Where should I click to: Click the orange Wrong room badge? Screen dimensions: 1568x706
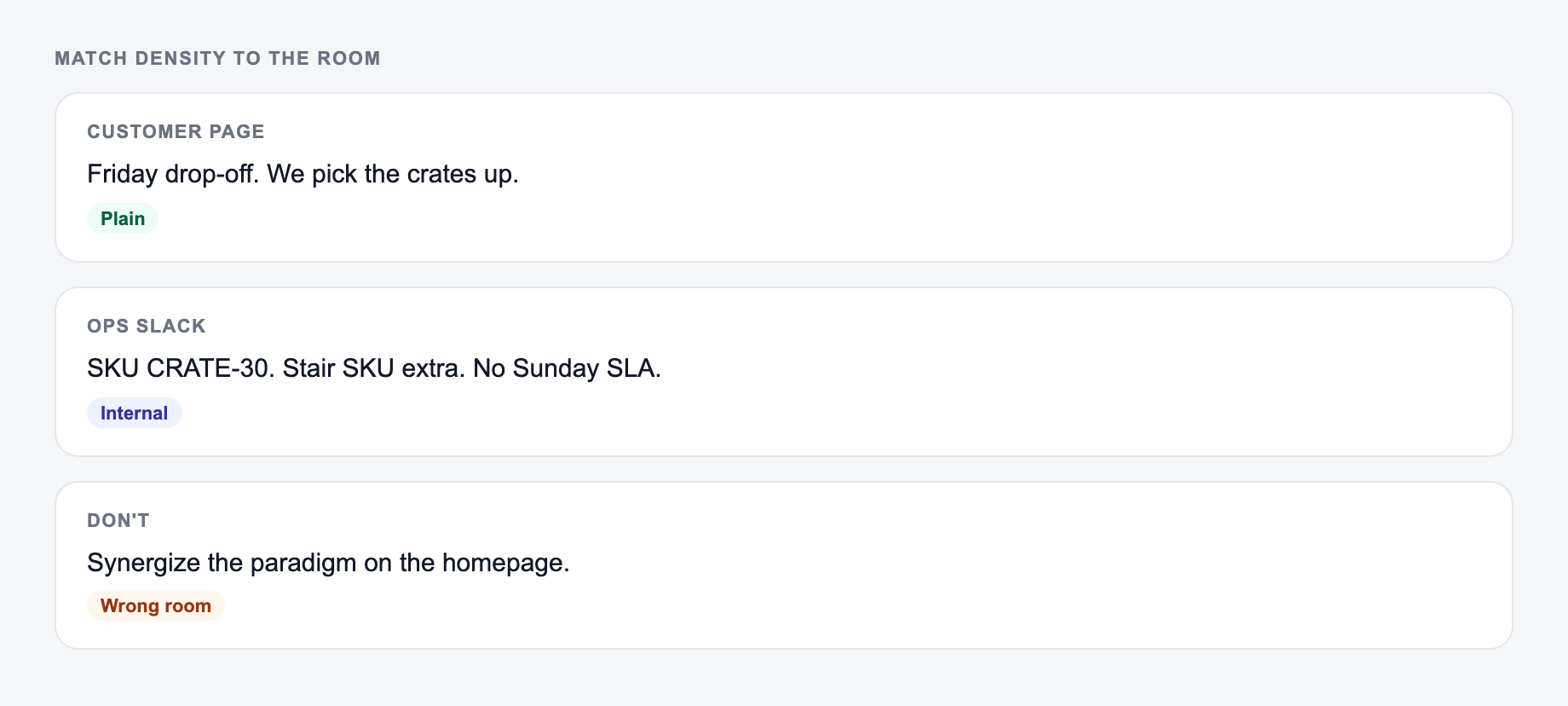pyautogui.click(x=156, y=605)
